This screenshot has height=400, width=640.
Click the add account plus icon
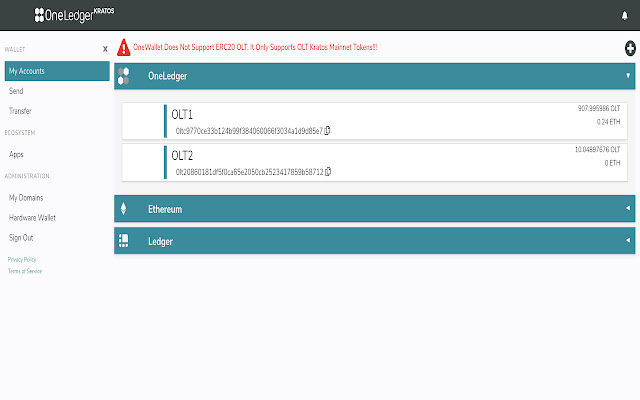pos(630,48)
